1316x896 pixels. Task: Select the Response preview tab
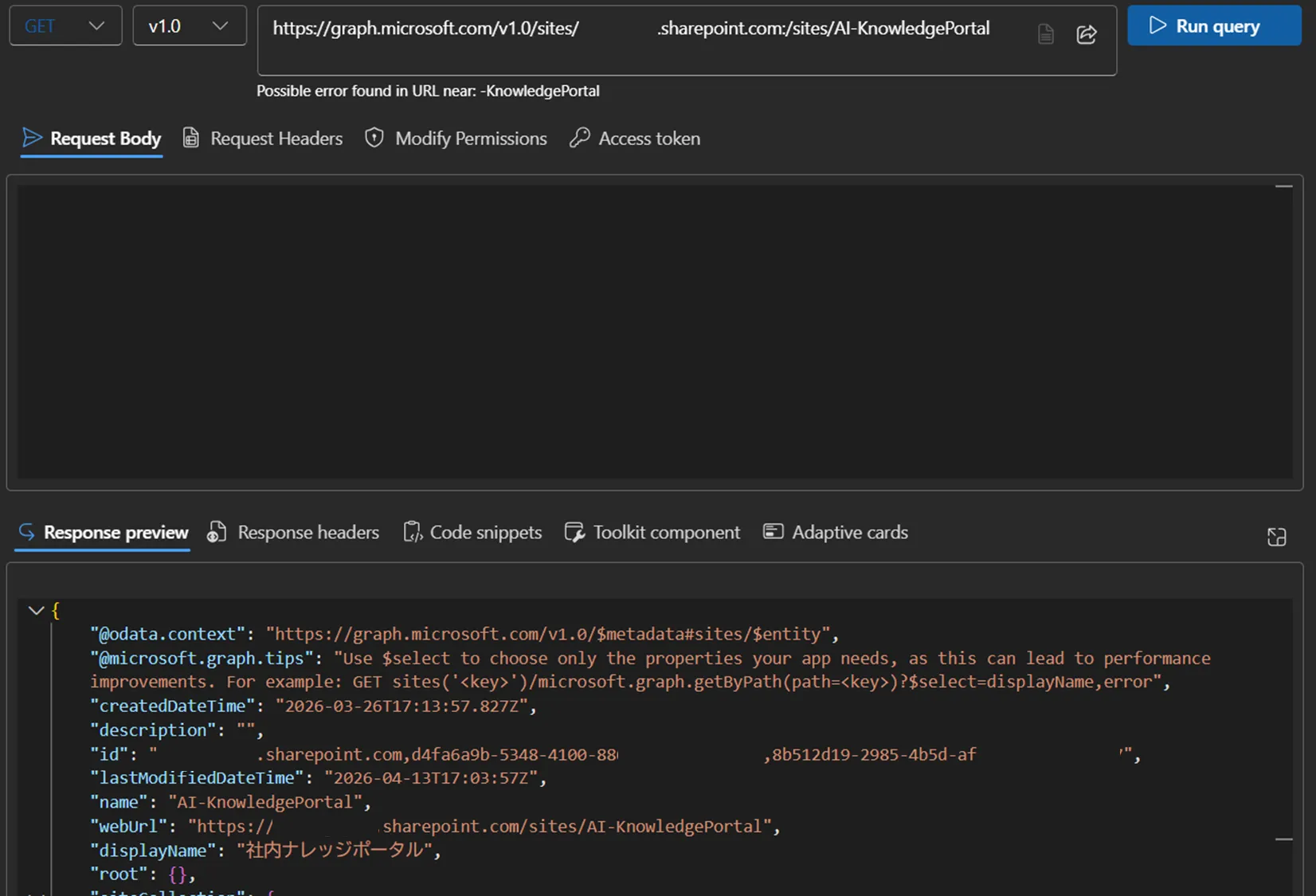point(103,532)
